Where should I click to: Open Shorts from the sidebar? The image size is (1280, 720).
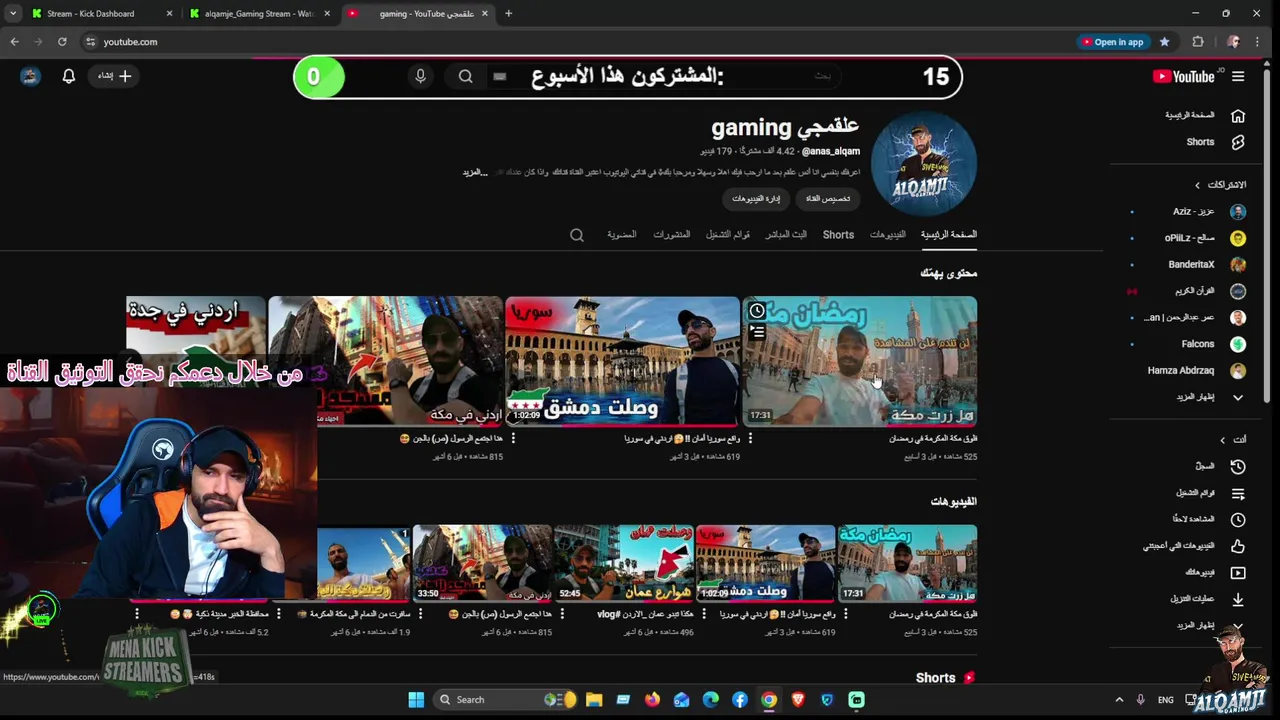click(1214, 142)
